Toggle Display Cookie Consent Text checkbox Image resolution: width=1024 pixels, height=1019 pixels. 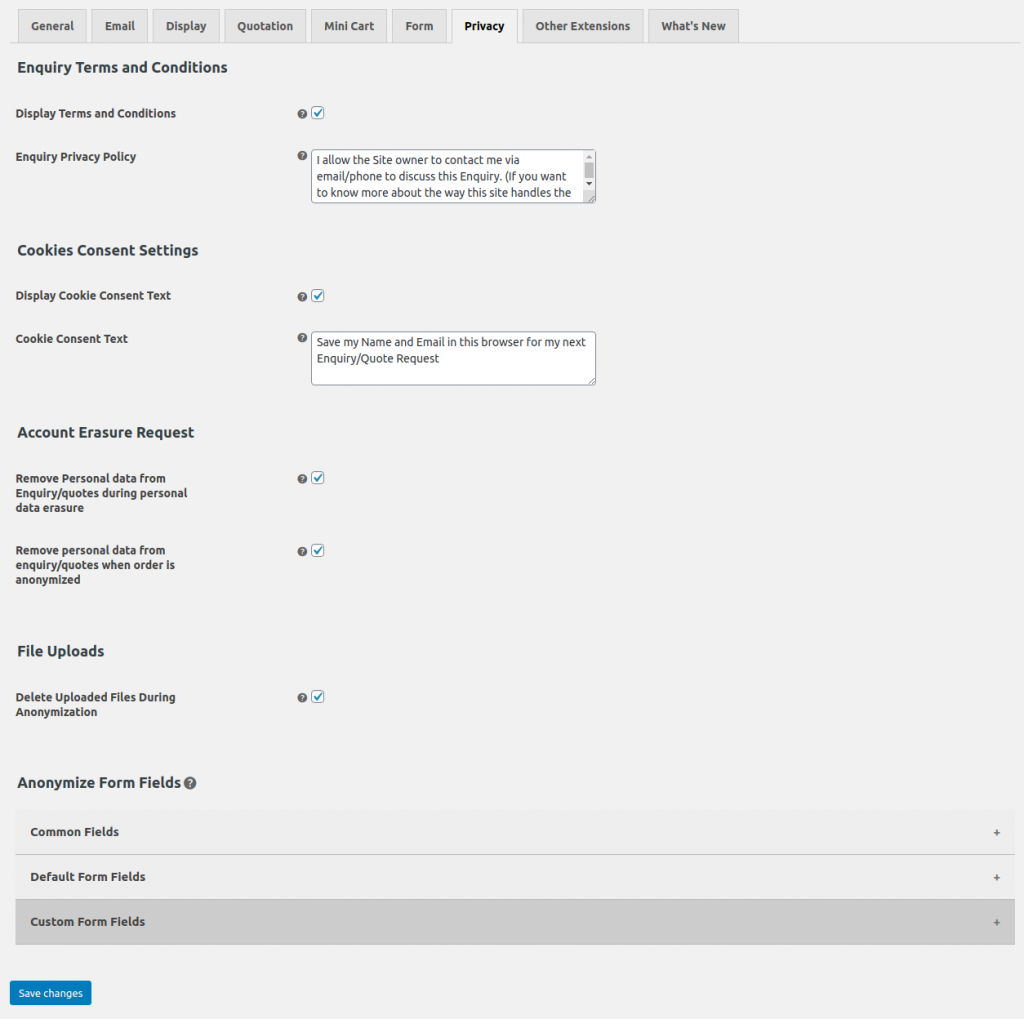[318, 296]
